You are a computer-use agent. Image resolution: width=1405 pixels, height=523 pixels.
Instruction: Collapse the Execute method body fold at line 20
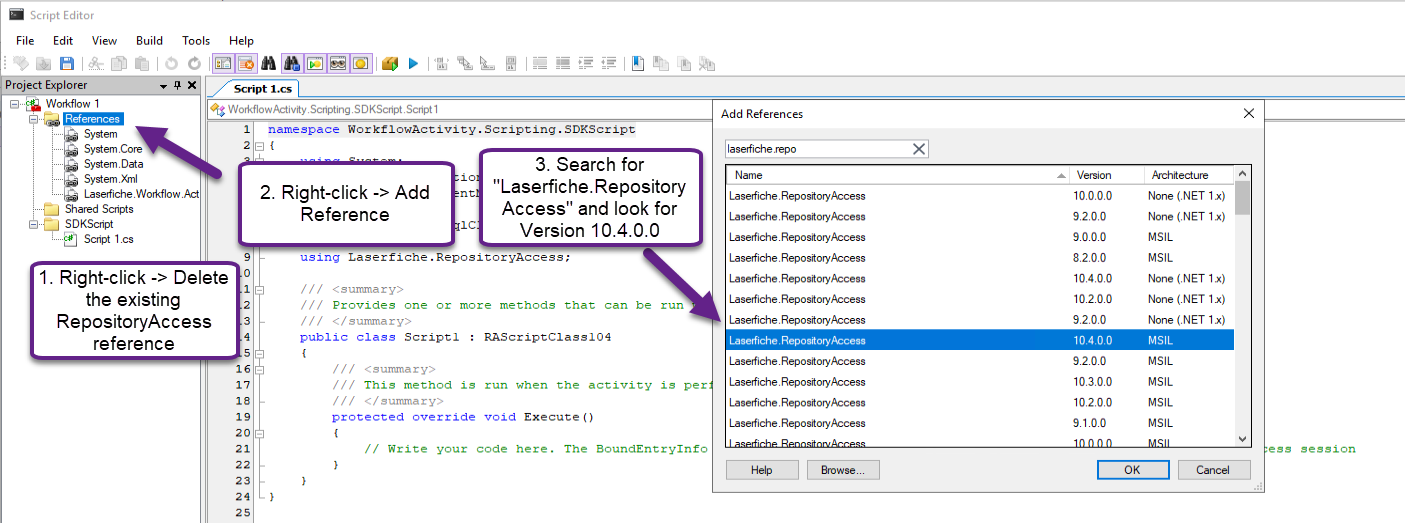click(258, 433)
